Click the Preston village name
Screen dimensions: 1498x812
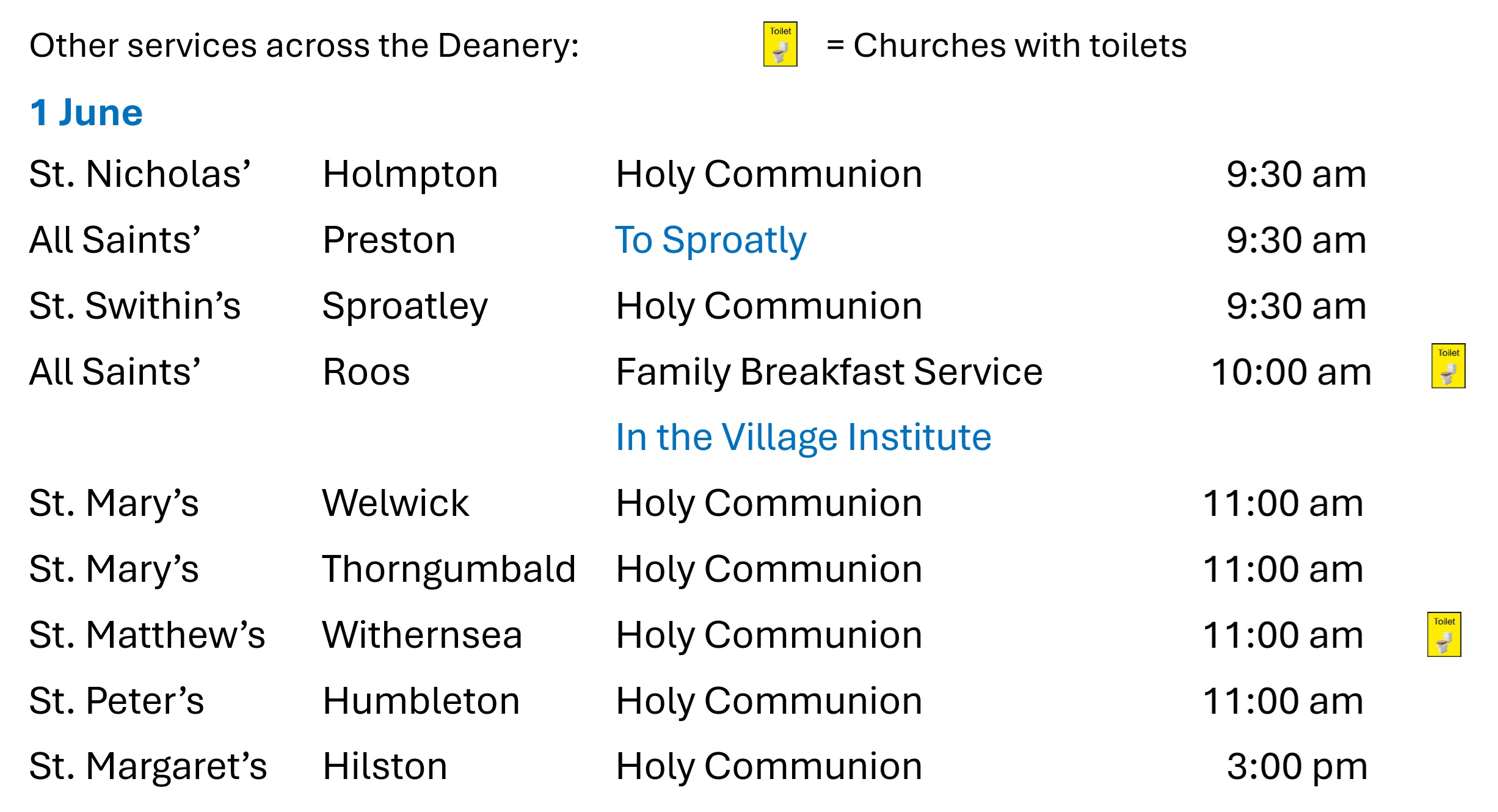[x=389, y=240]
